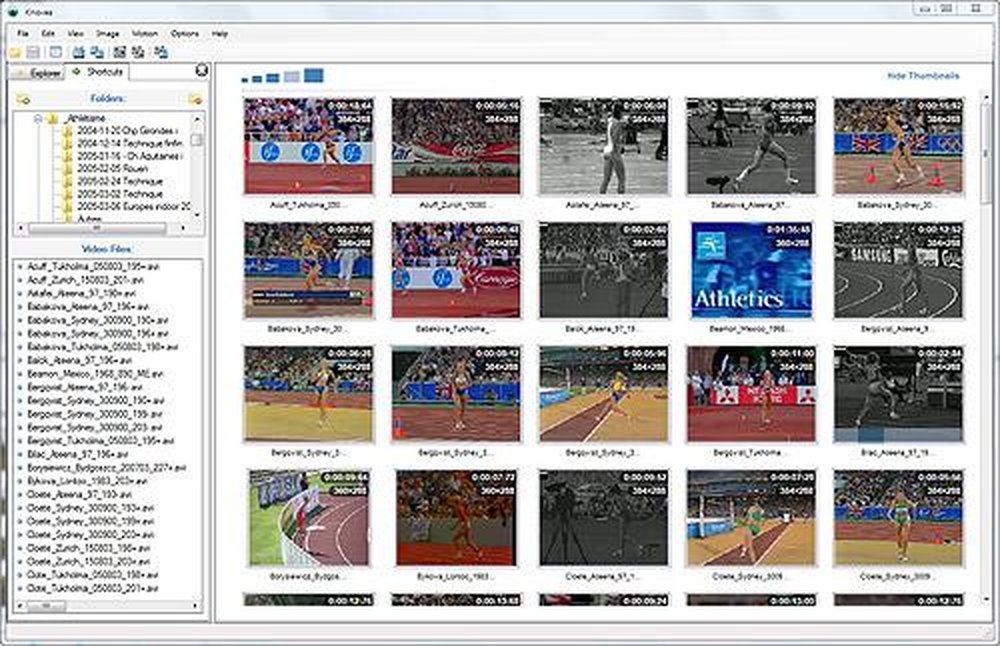Click the Save floppy disk toolbar icon

[x=33, y=52]
